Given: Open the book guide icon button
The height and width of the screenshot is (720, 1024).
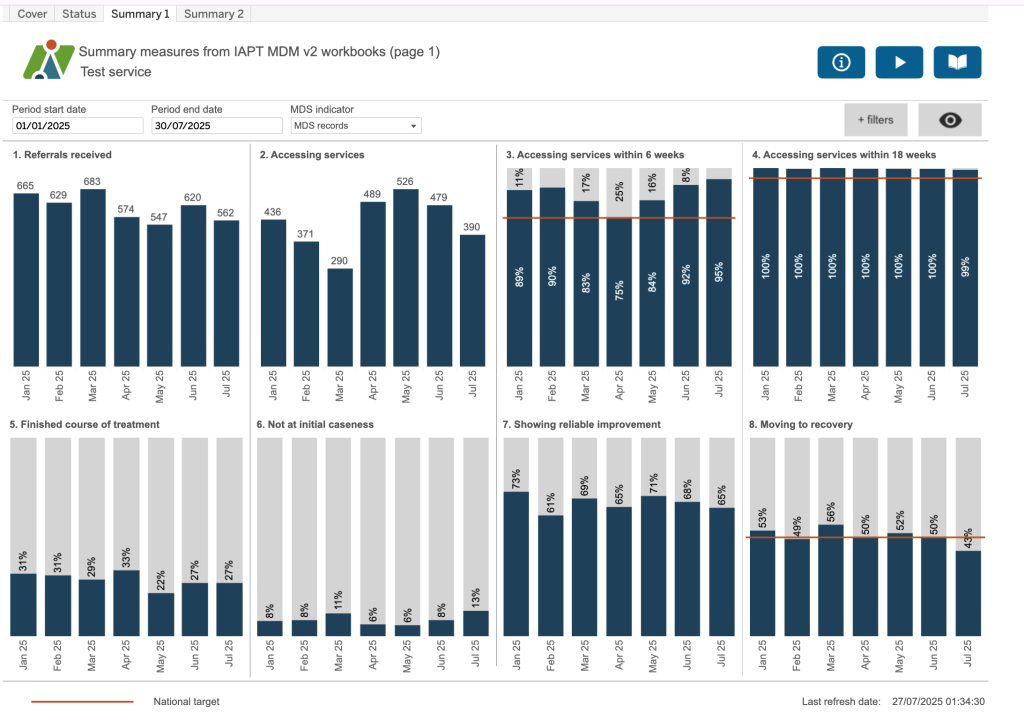Looking at the screenshot, I should pos(957,62).
